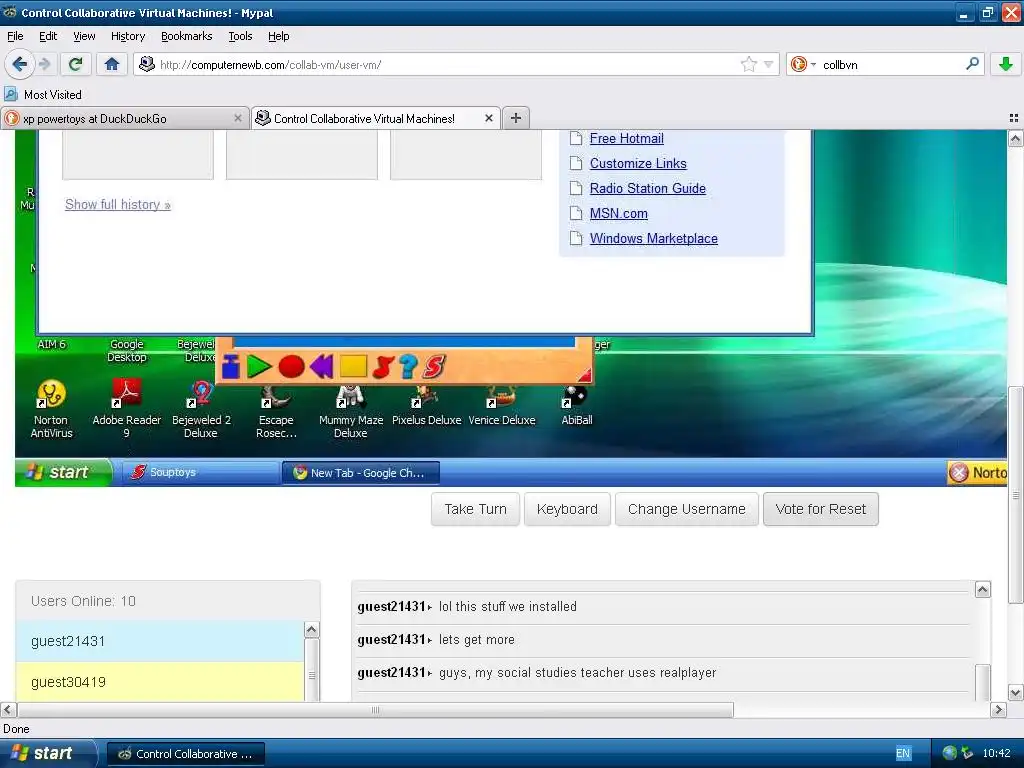Click the browser Back arrow button

click(x=19, y=64)
